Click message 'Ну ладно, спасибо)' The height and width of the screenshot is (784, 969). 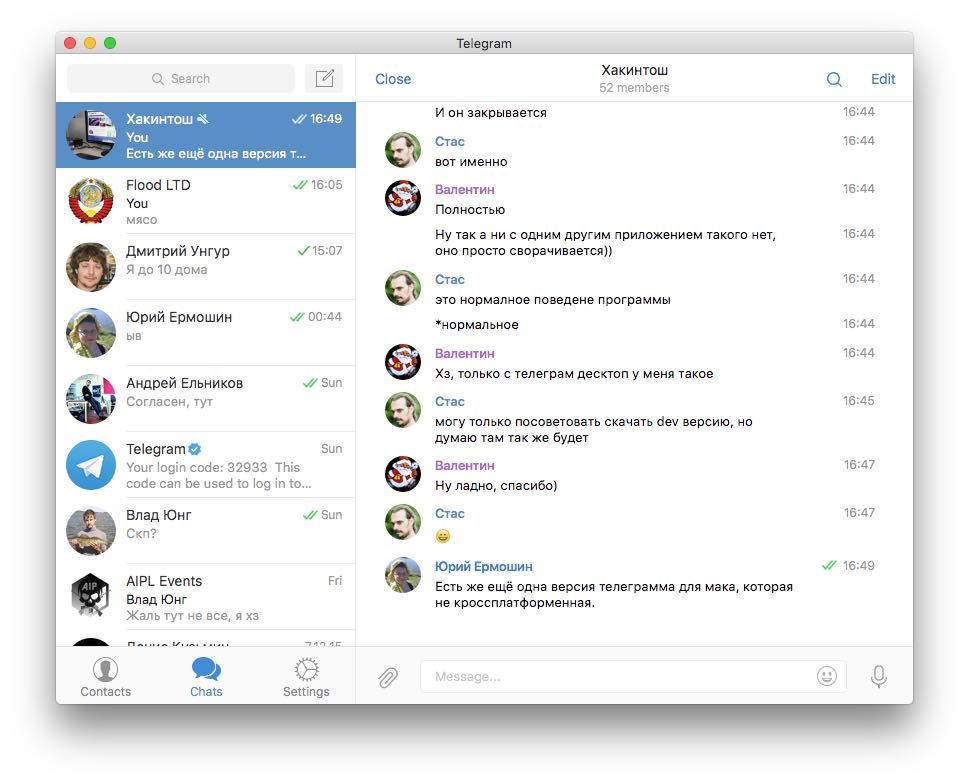(496, 486)
